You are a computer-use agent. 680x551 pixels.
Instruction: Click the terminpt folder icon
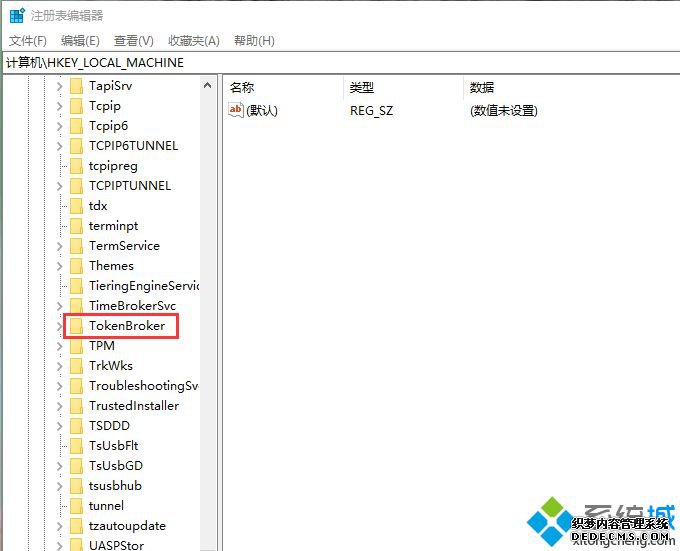[x=76, y=225]
